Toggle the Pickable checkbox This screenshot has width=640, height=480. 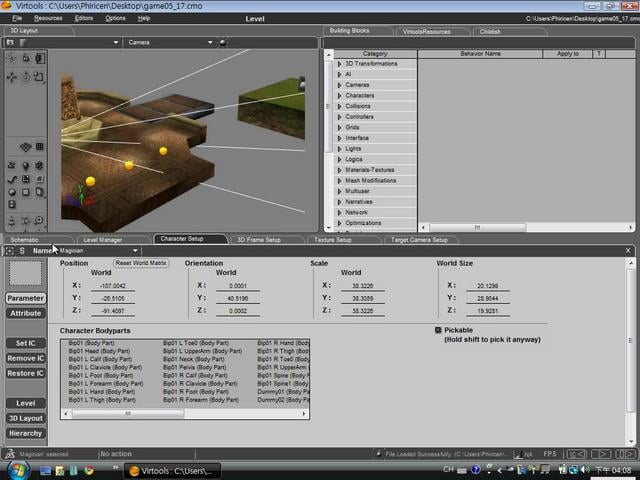coord(438,330)
